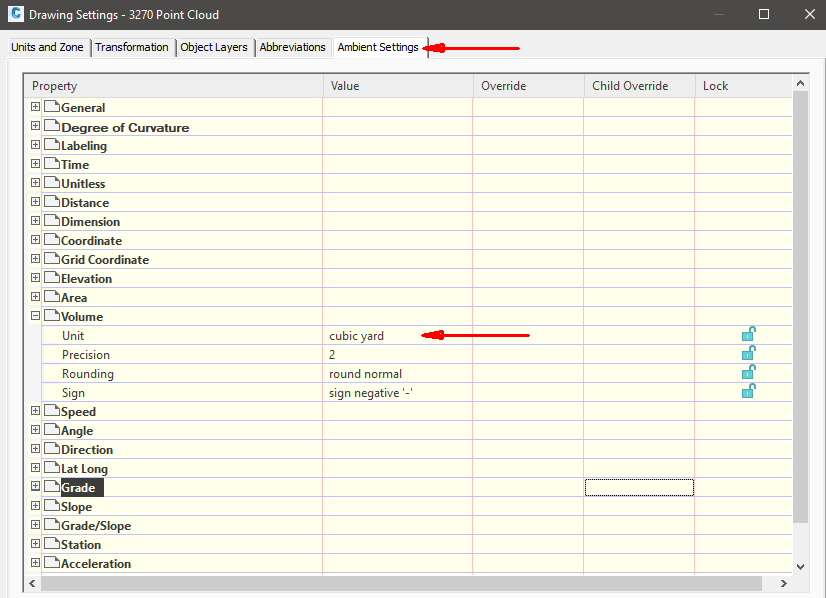Image resolution: width=826 pixels, height=598 pixels.
Task: Expand the Degree of Curvature settings
Action: [x=35, y=125]
